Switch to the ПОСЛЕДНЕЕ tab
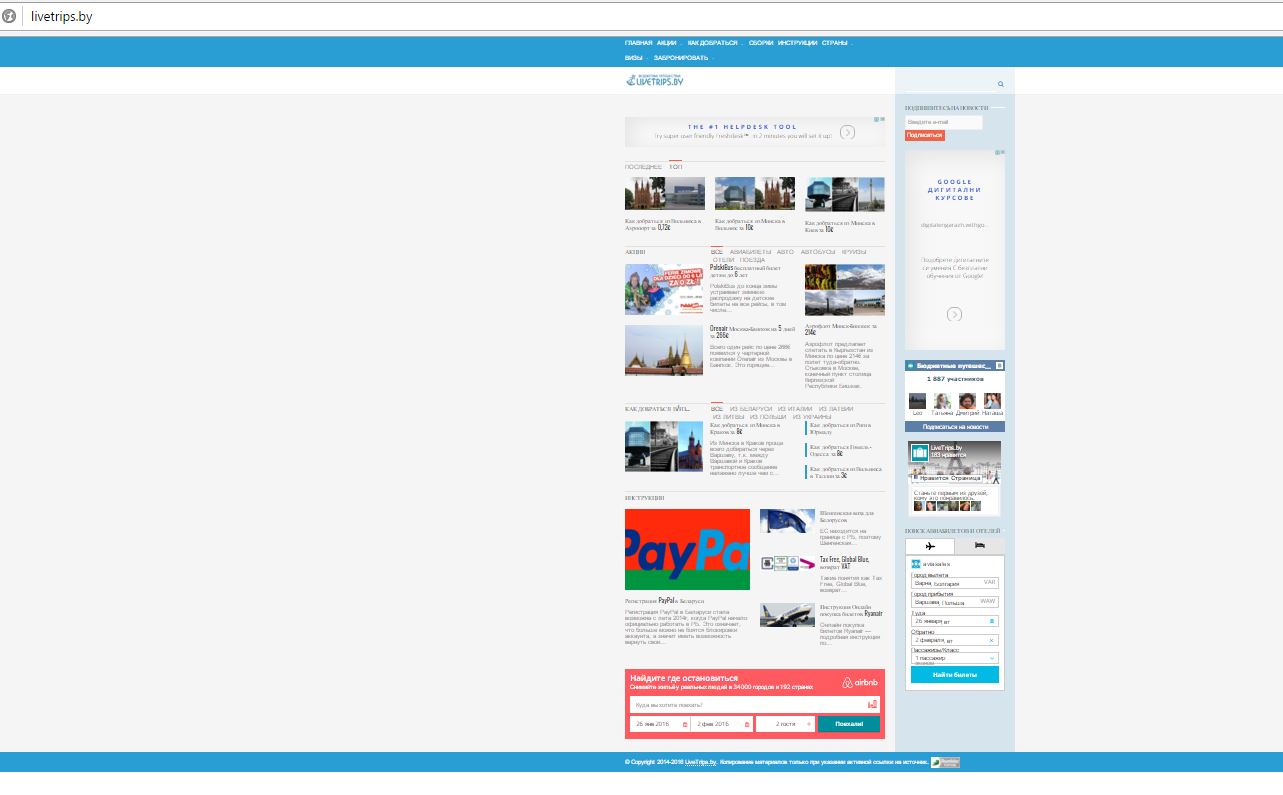1283x795 pixels. click(x=643, y=167)
